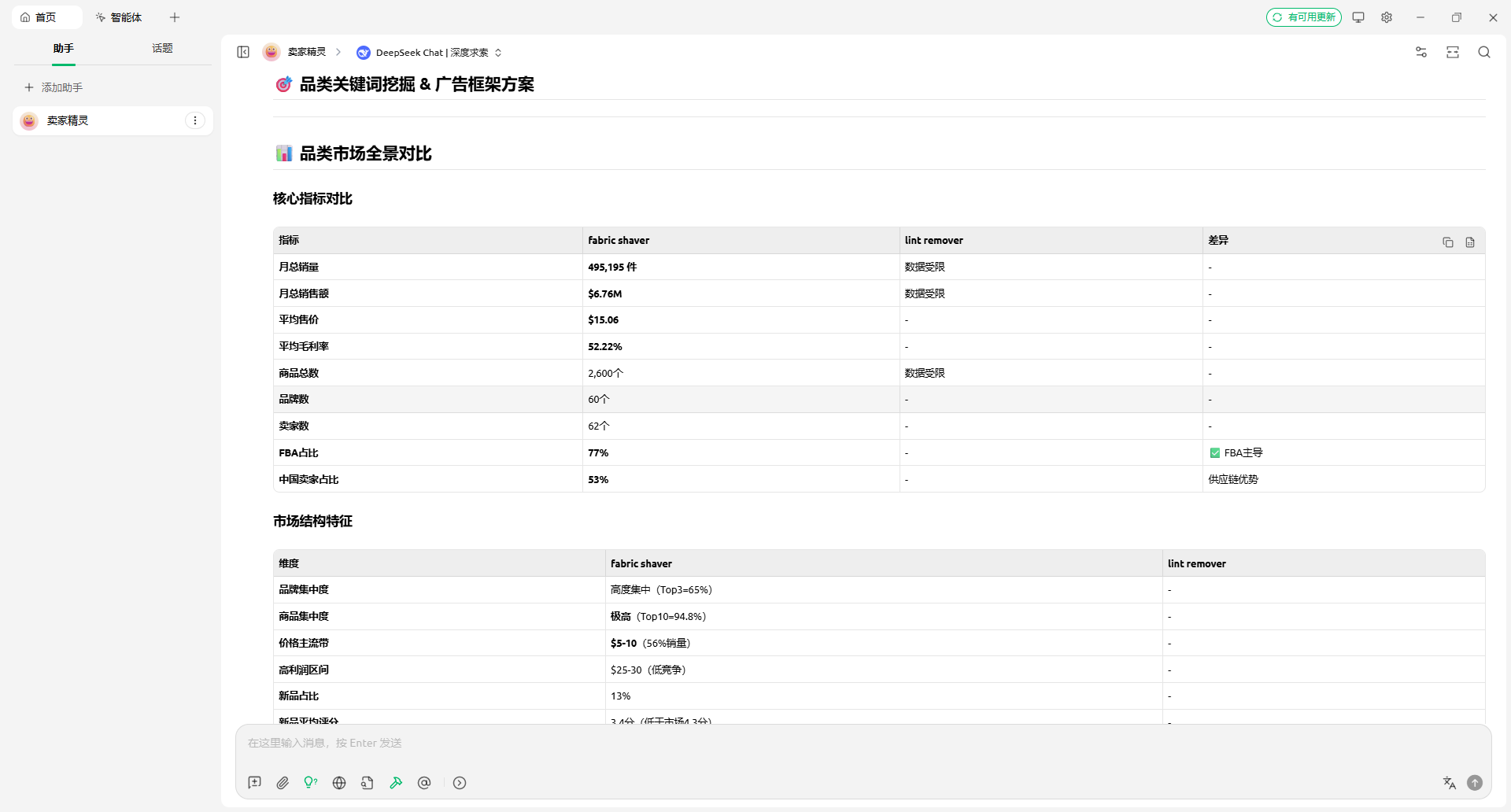Open chat settings sliders icon
The image size is (1511, 812).
pyautogui.click(x=1420, y=52)
